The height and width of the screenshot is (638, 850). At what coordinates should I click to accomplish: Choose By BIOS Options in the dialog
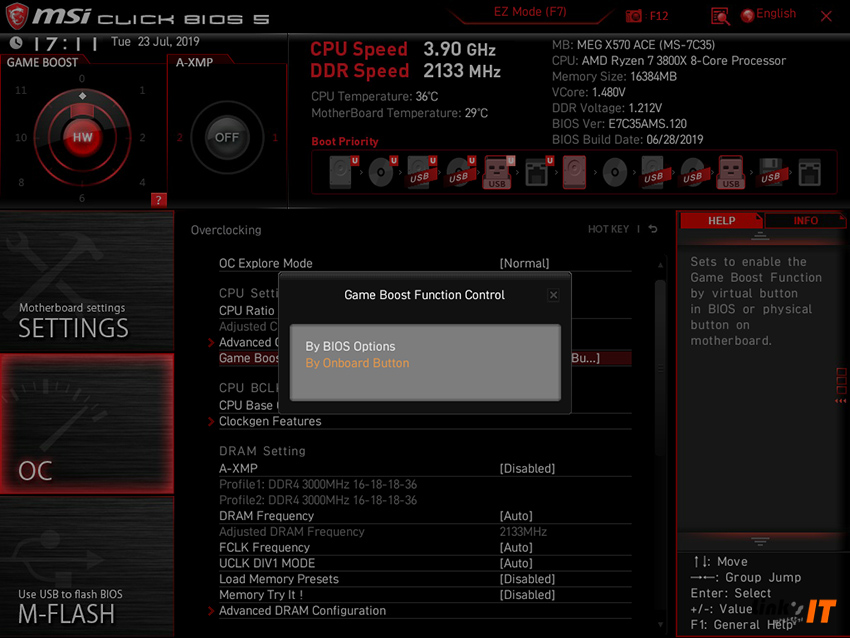pos(350,346)
